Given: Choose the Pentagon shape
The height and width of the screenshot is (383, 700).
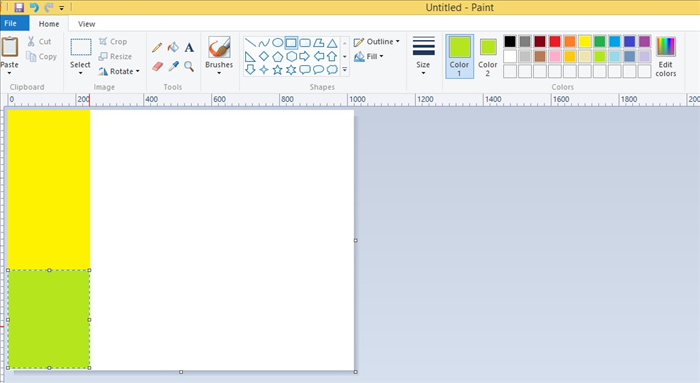Looking at the screenshot, I should (278, 56).
